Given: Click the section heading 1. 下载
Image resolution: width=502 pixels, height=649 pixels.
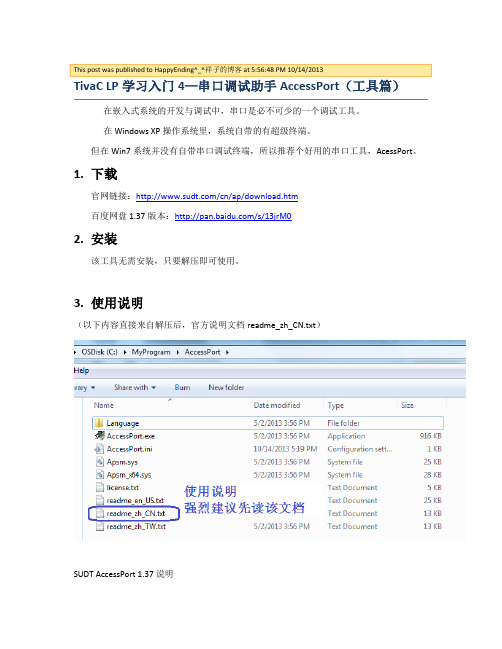Looking at the screenshot, I should pos(96,174).
